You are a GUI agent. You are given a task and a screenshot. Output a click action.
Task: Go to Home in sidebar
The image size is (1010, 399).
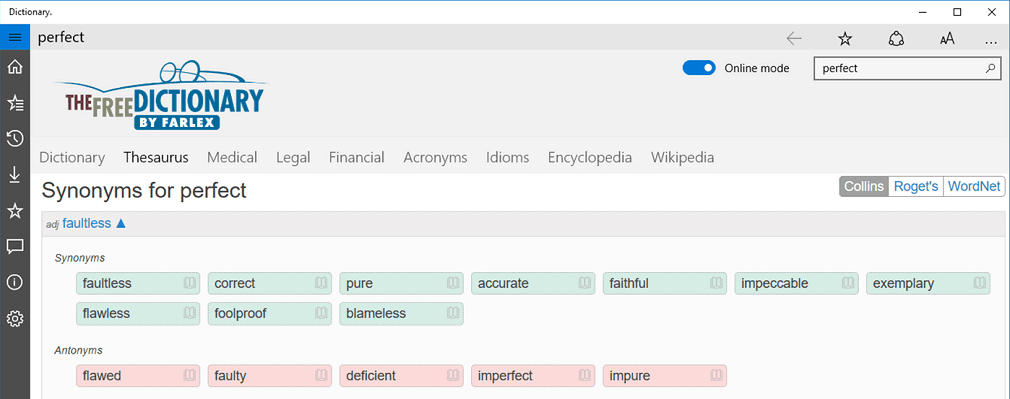click(x=15, y=67)
